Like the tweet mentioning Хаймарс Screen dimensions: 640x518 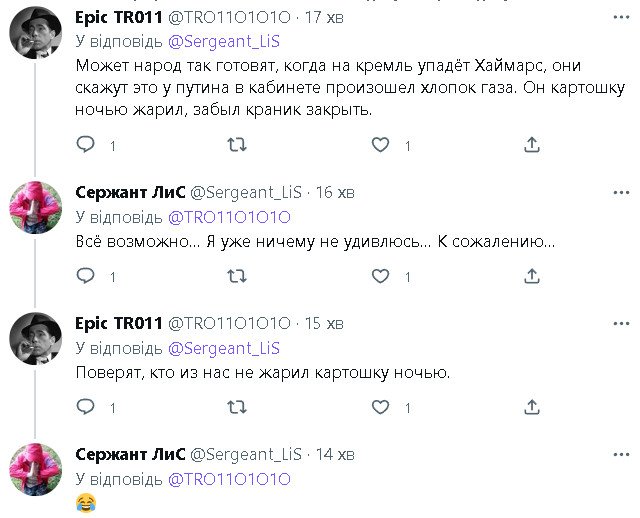tap(380, 145)
